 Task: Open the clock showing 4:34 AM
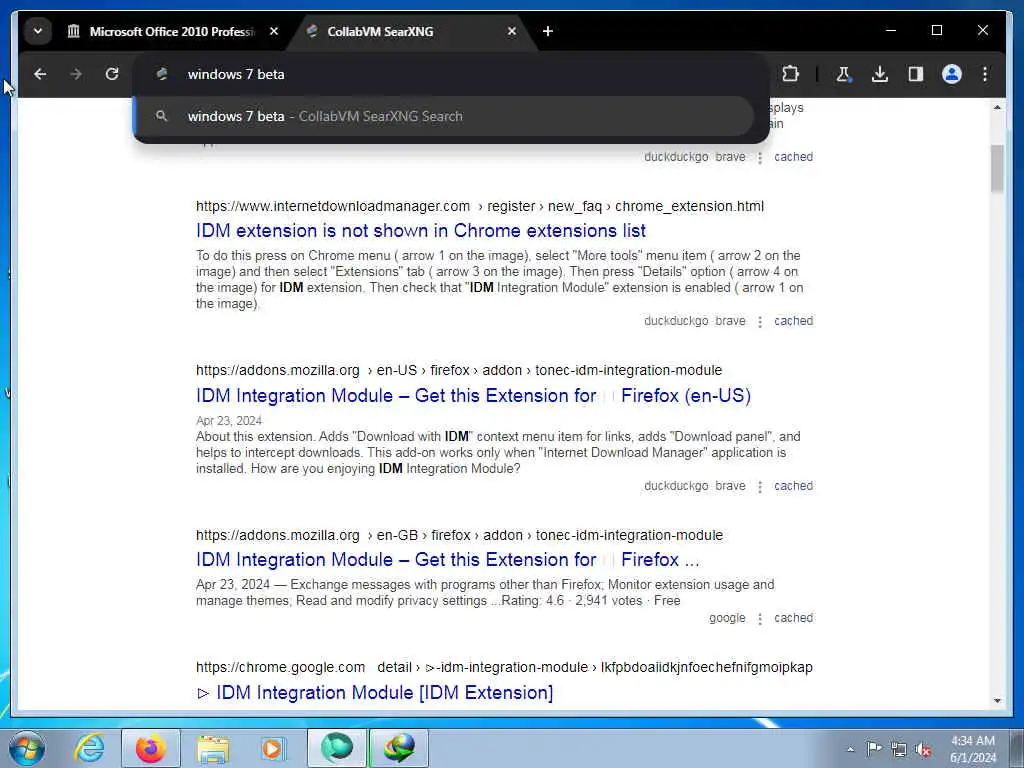point(973,749)
